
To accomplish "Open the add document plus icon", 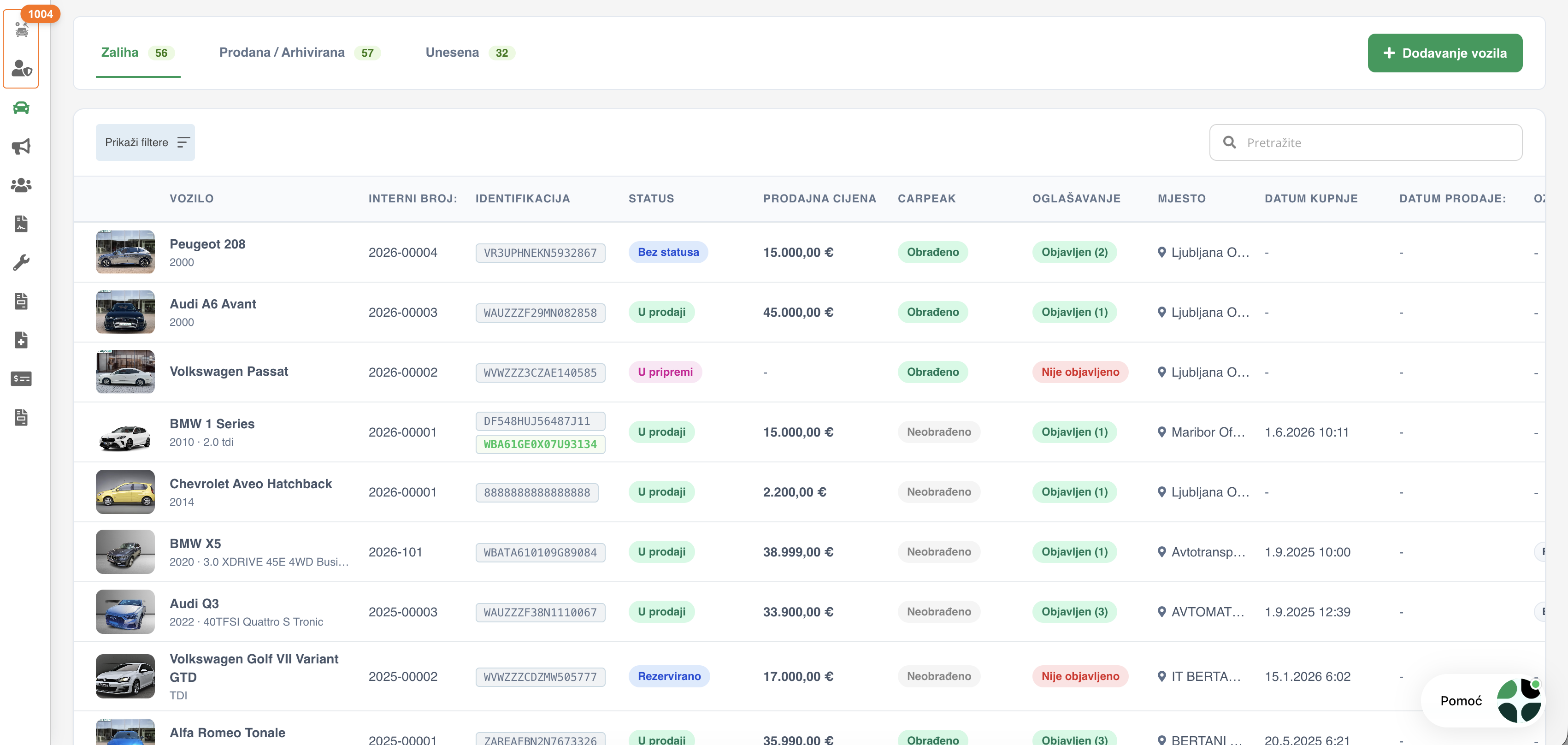I will 21,340.
